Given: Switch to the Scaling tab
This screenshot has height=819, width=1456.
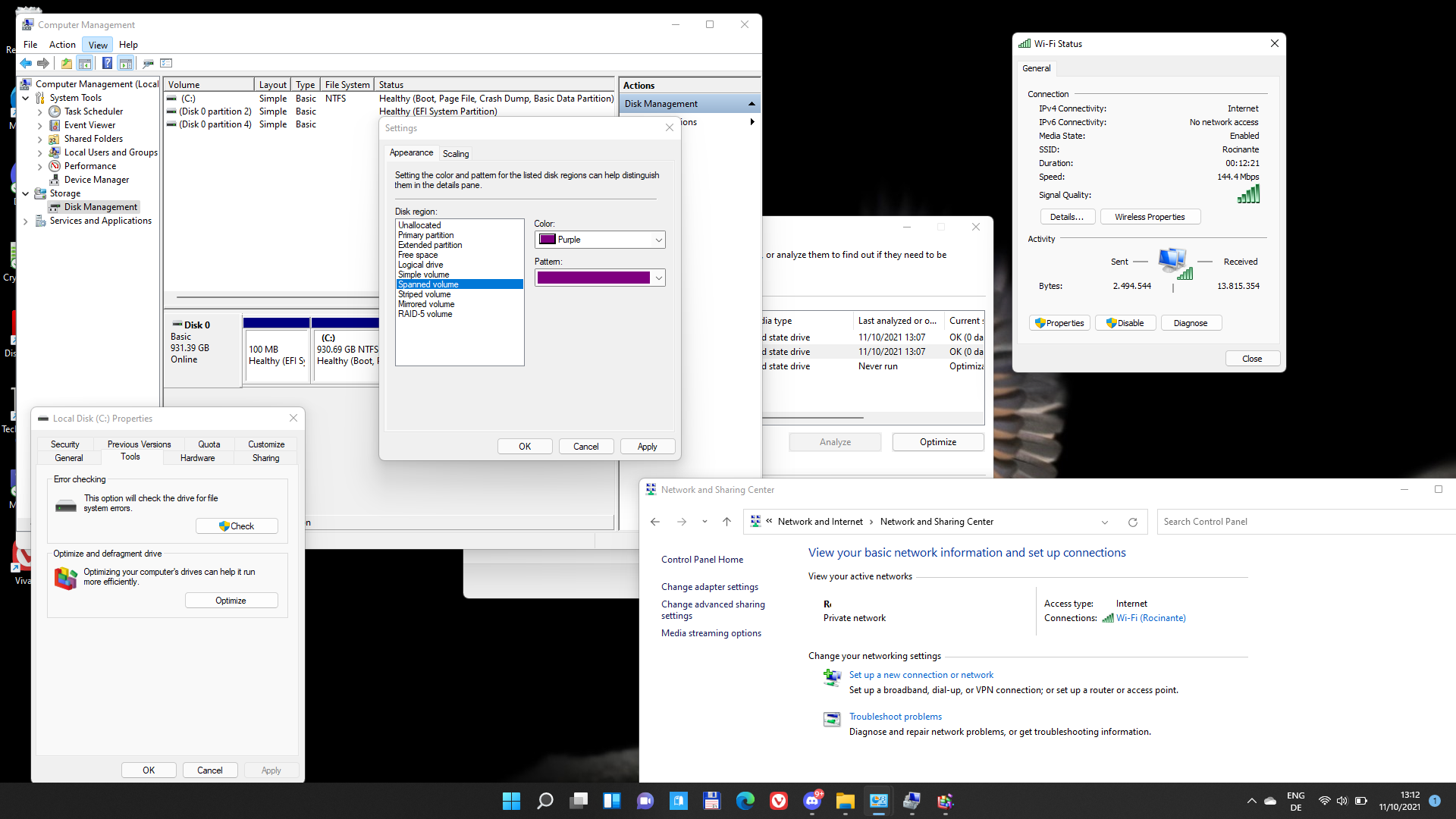Looking at the screenshot, I should point(456,154).
